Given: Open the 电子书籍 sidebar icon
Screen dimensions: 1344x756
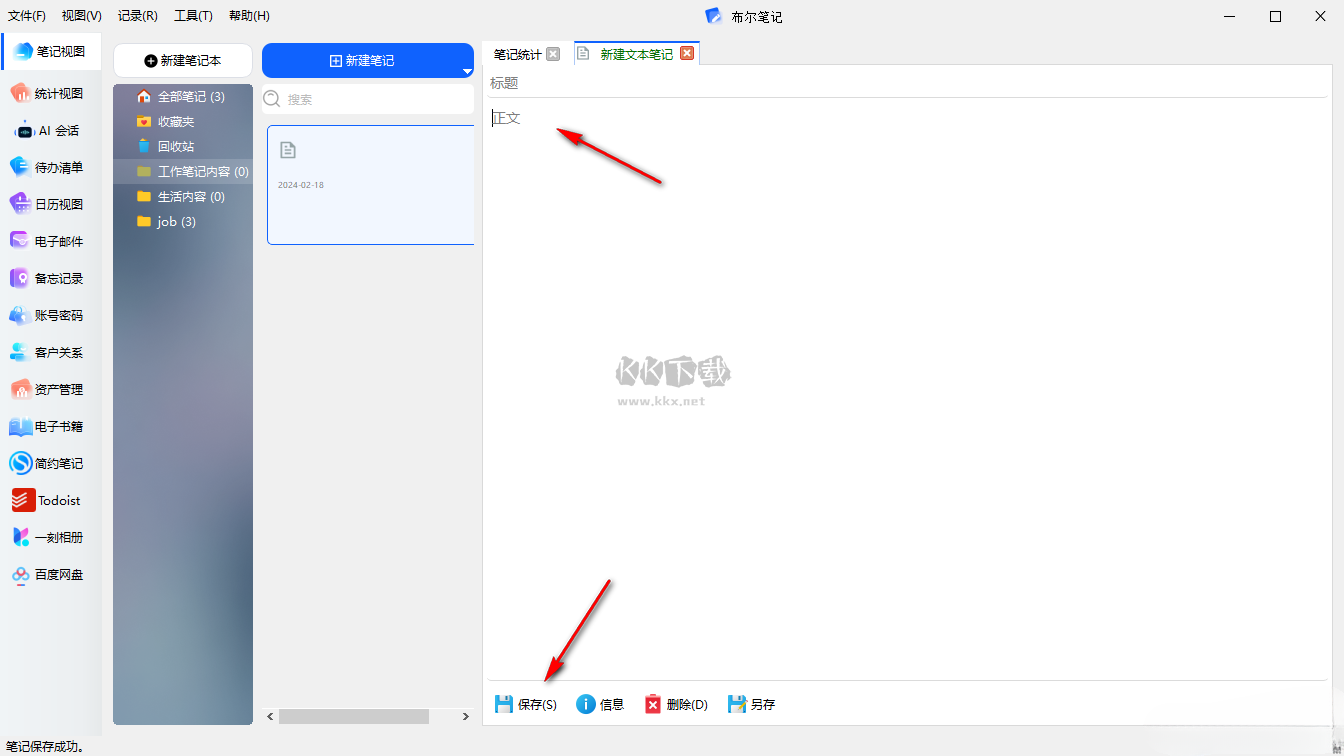Looking at the screenshot, I should point(21,426).
